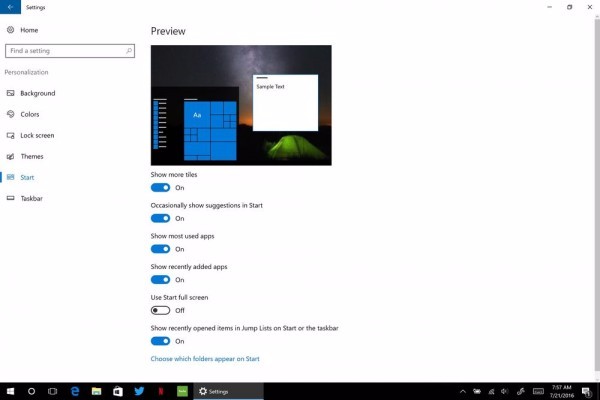Open Windows Store from the taskbar

(117, 391)
